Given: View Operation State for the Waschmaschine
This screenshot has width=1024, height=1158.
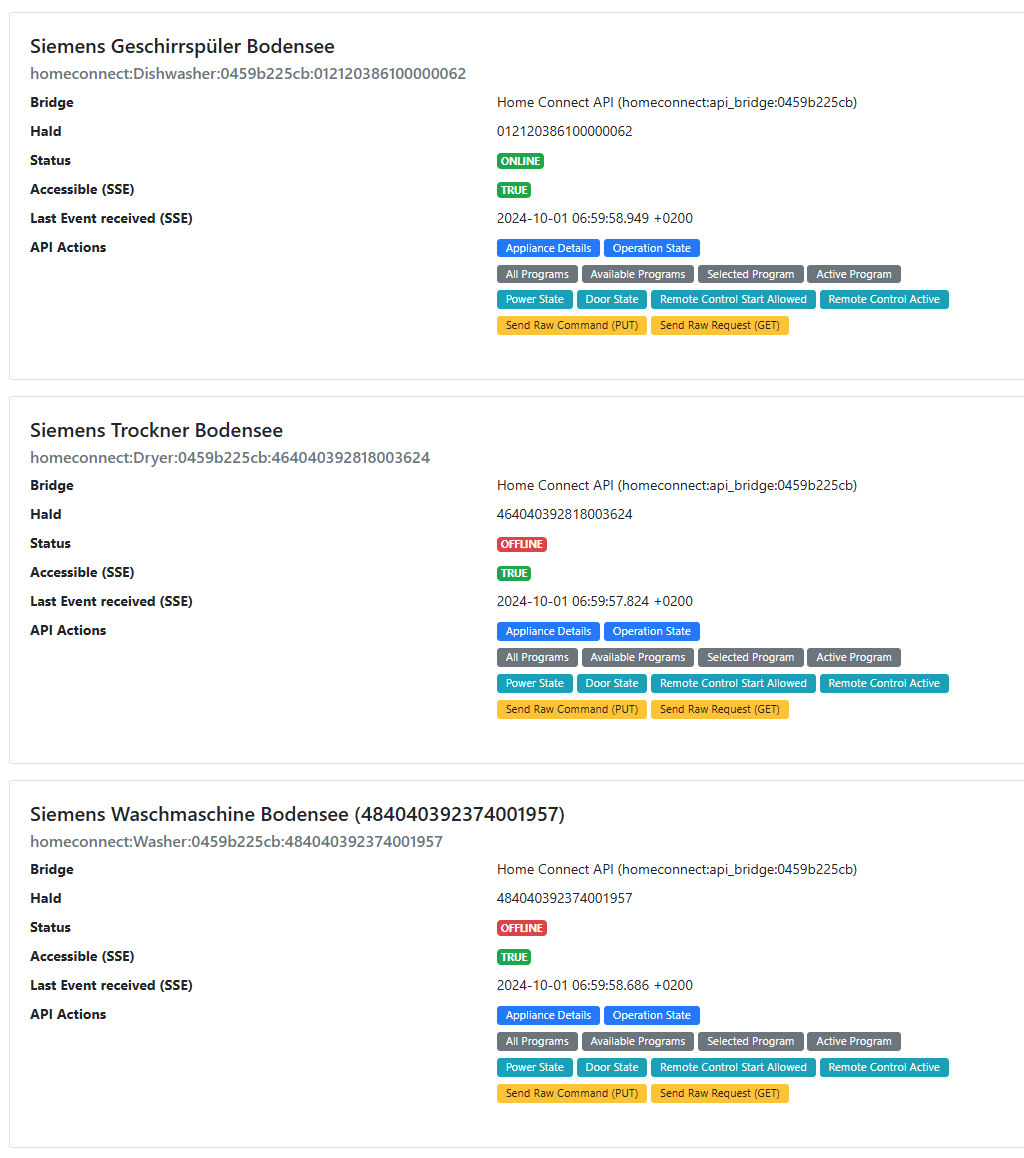Looking at the screenshot, I should click(651, 1015).
